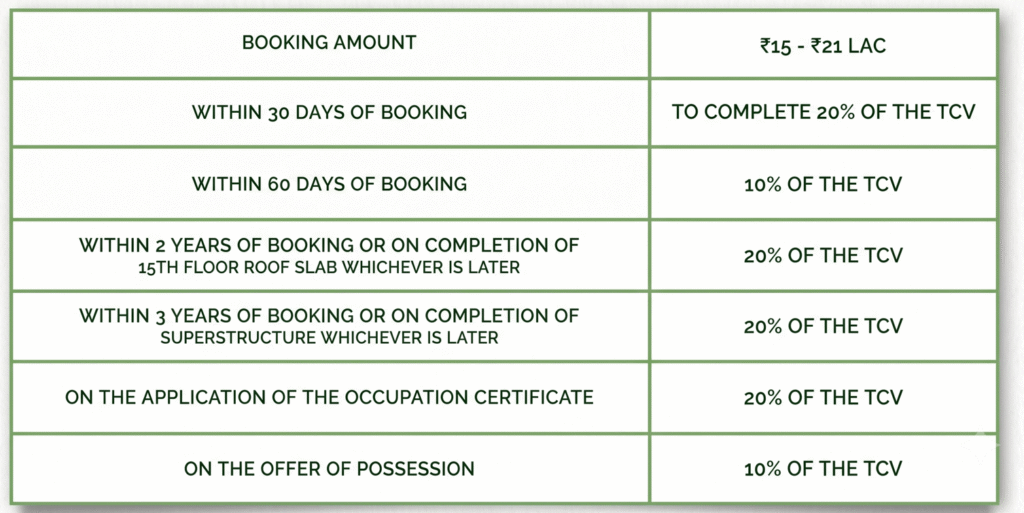This screenshot has height=513, width=1024.
Task: Select the ₹15 - ₹21 LAC value
Action: 823,46
